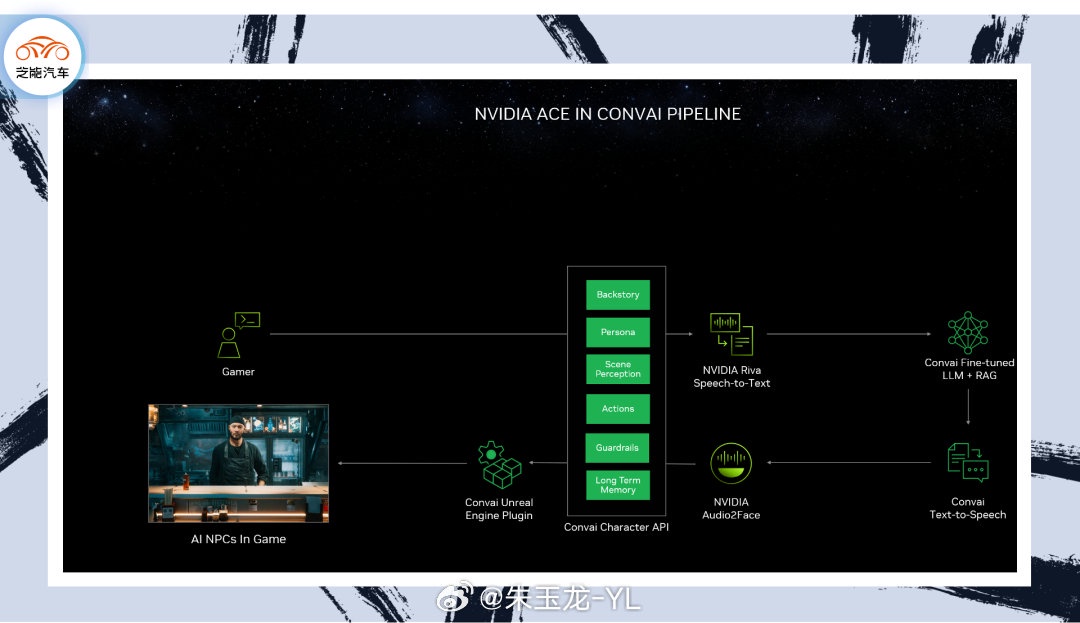This screenshot has width=1080, height=623.
Task: Click the Convai Text-to-Speech document icon
Action: [968, 461]
